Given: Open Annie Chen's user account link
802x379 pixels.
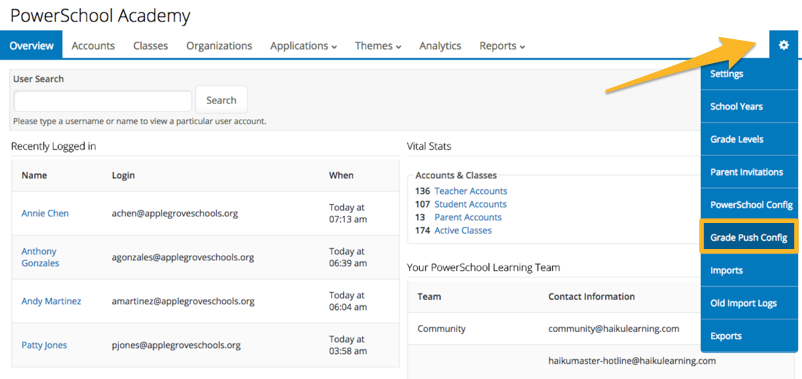Looking at the screenshot, I should click(45, 213).
